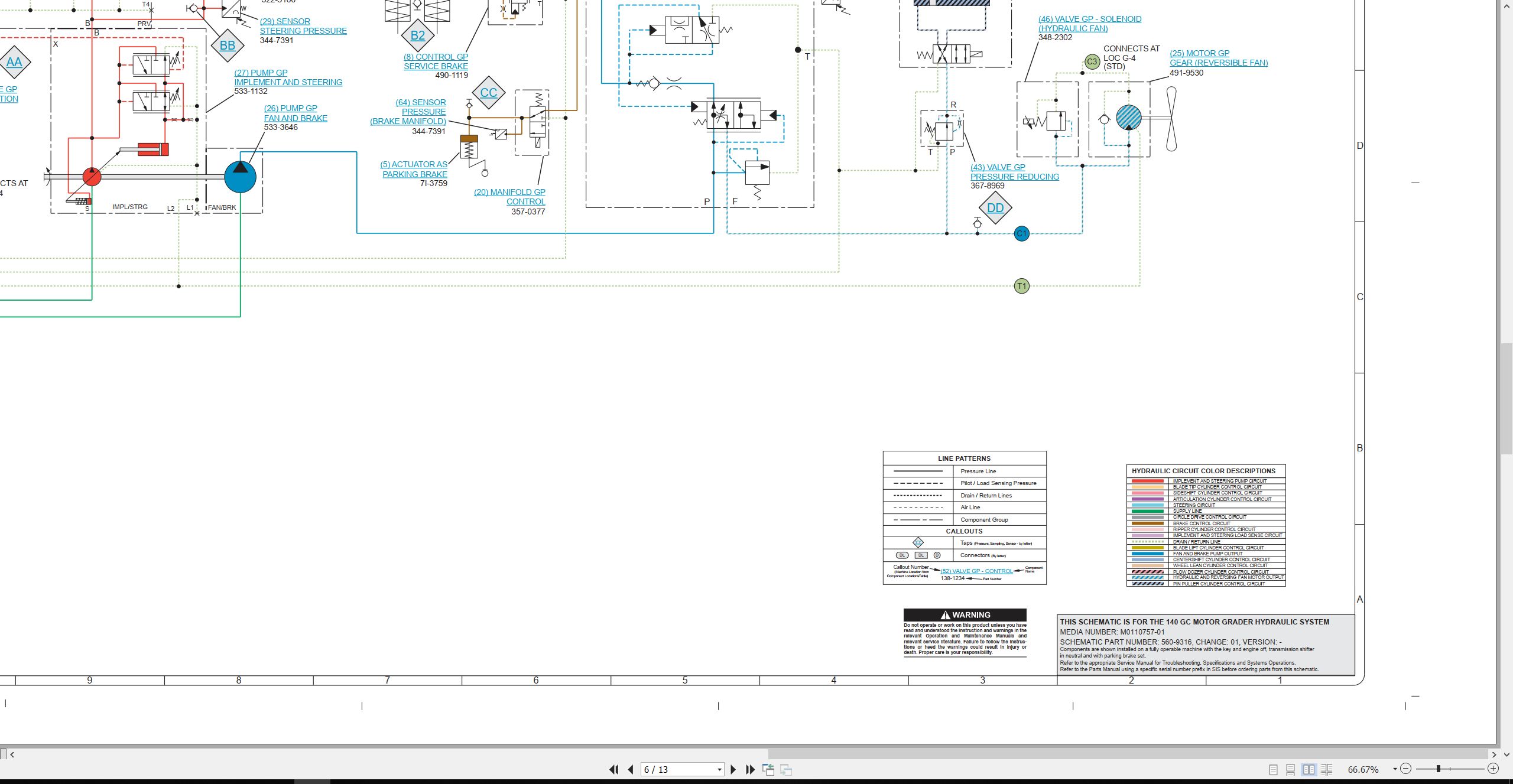The width and height of the screenshot is (1513, 784).
Task: Click the green C3 connector circle
Action: click(1092, 61)
